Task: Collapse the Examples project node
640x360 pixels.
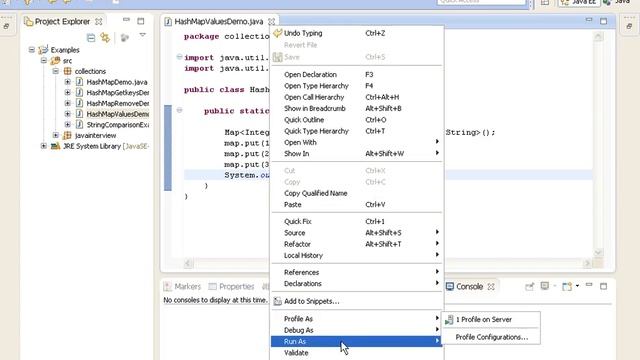Action: click(x=32, y=50)
